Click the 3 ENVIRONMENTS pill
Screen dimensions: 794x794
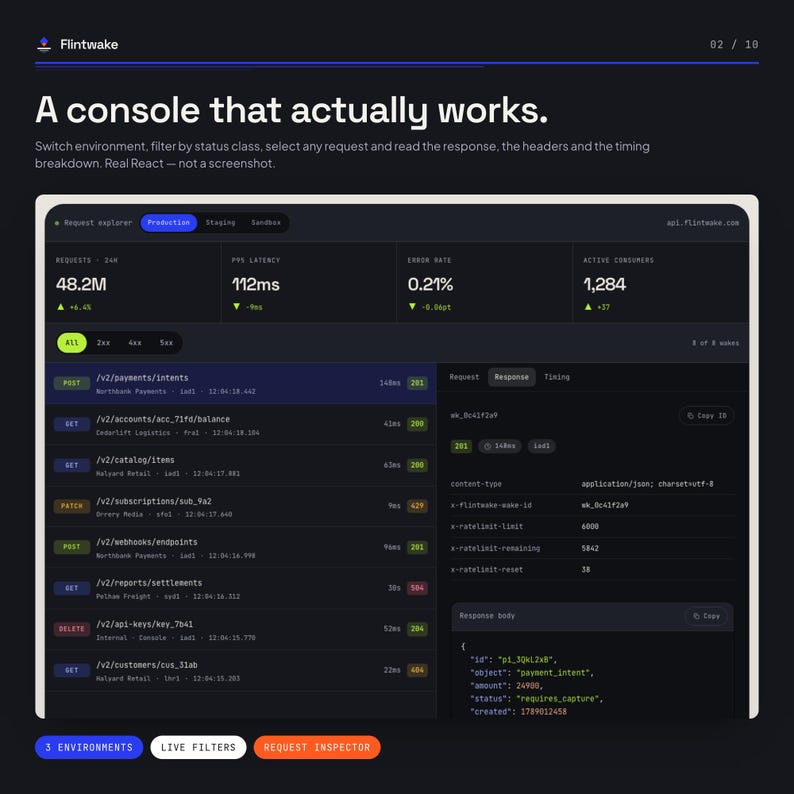pyautogui.click(x=89, y=747)
